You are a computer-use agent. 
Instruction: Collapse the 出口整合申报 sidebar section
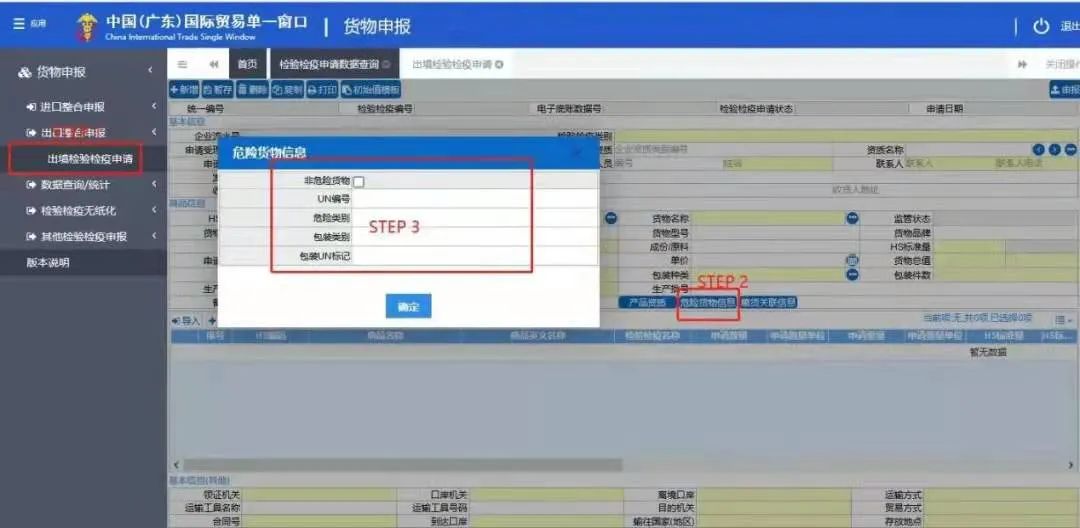pos(83,132)
